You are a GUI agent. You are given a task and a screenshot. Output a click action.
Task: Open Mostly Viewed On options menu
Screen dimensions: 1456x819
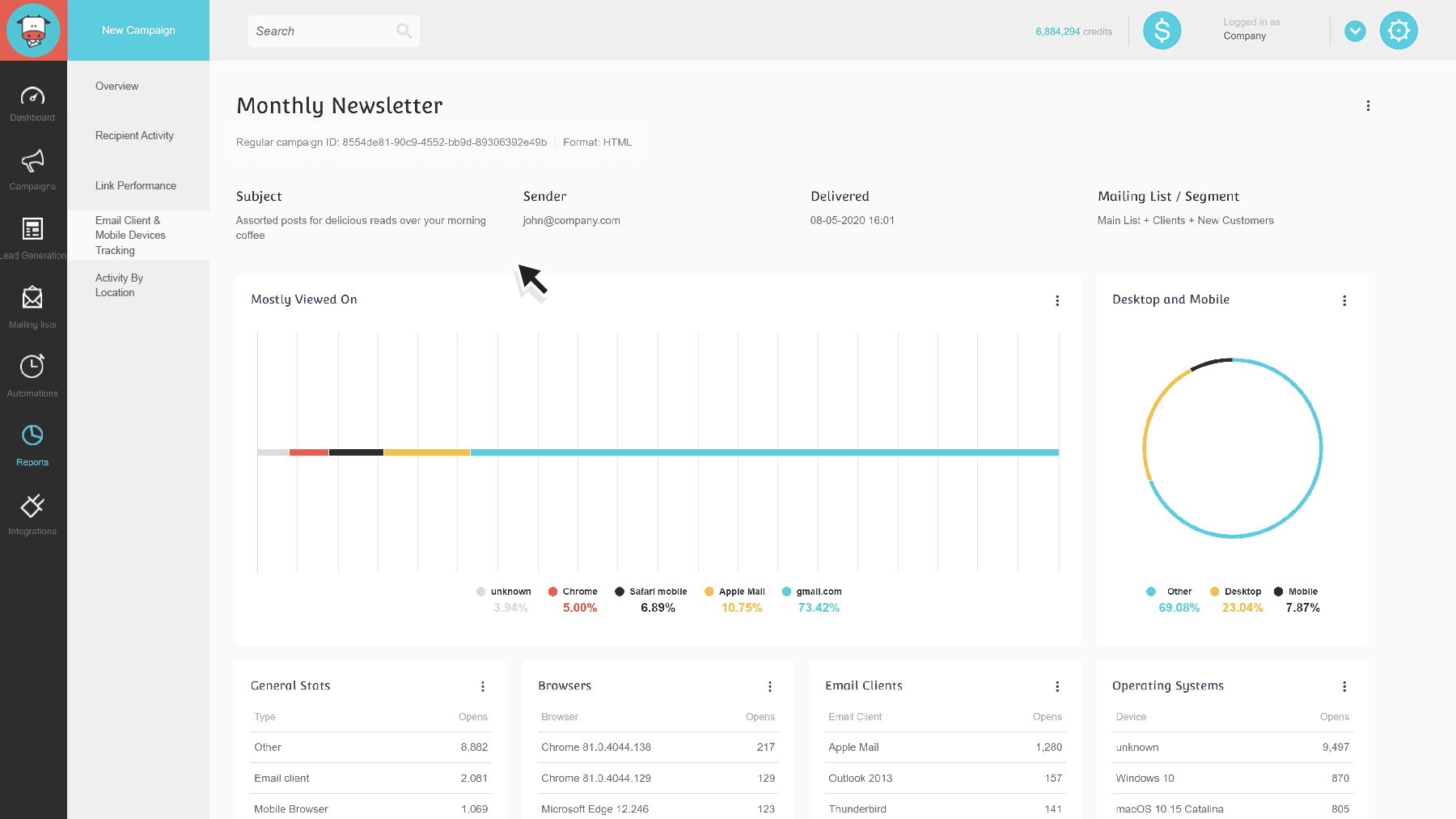click(x=1057, y=301)
